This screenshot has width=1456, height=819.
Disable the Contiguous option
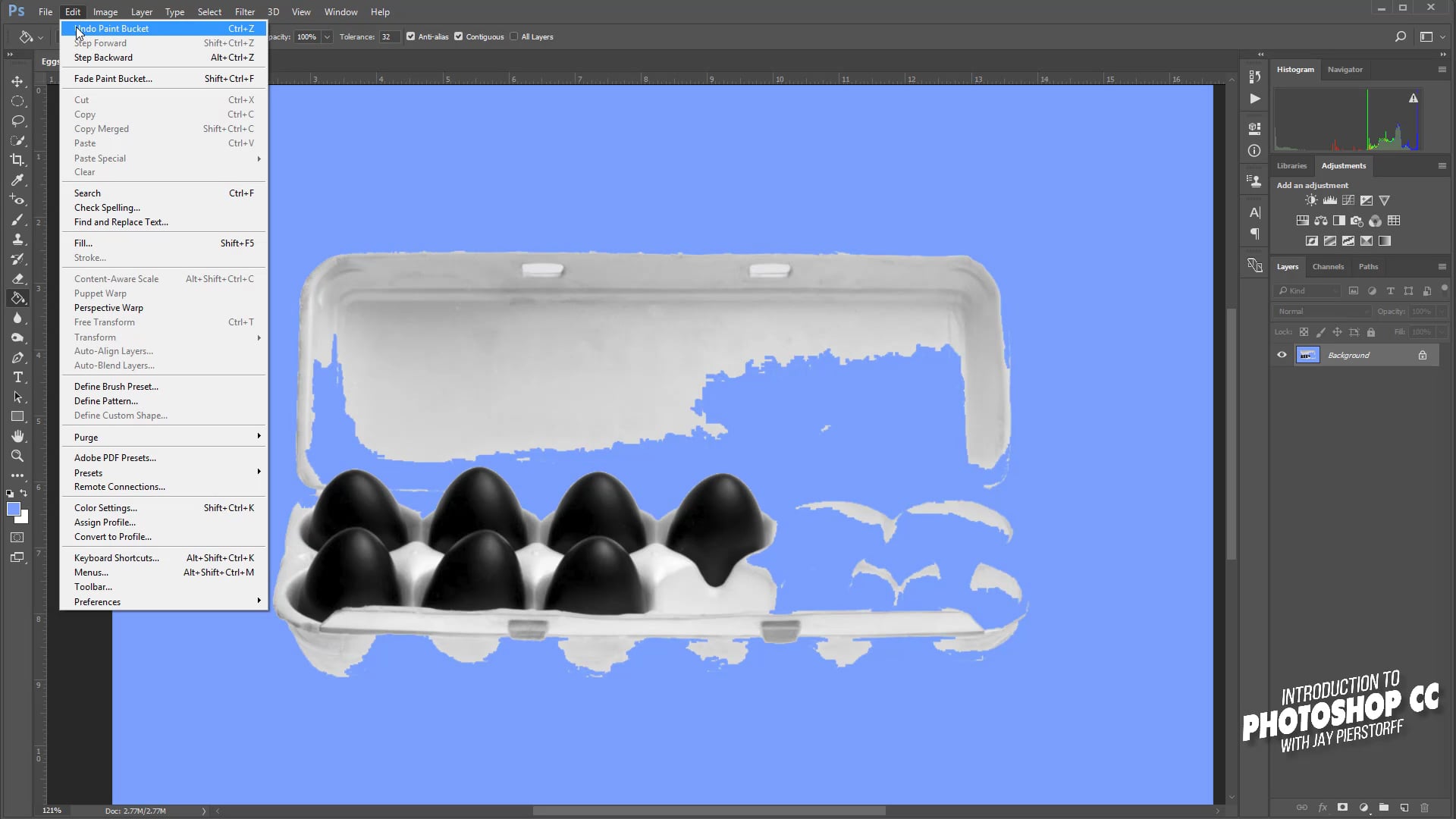tap(458, 36)
